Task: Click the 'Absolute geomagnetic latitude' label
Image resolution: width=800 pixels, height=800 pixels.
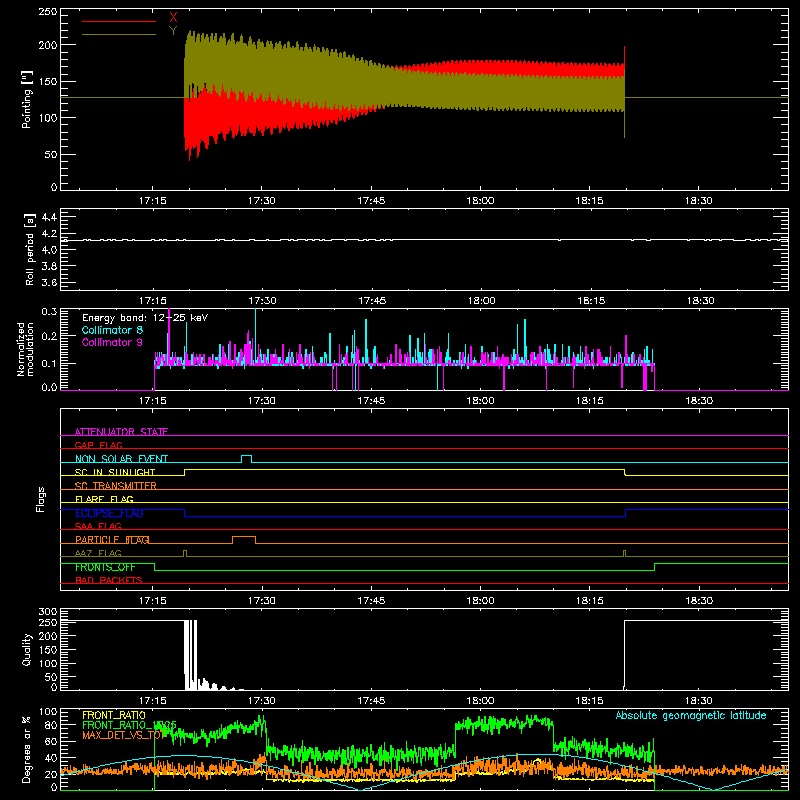Action: click(x=691, y=715)
